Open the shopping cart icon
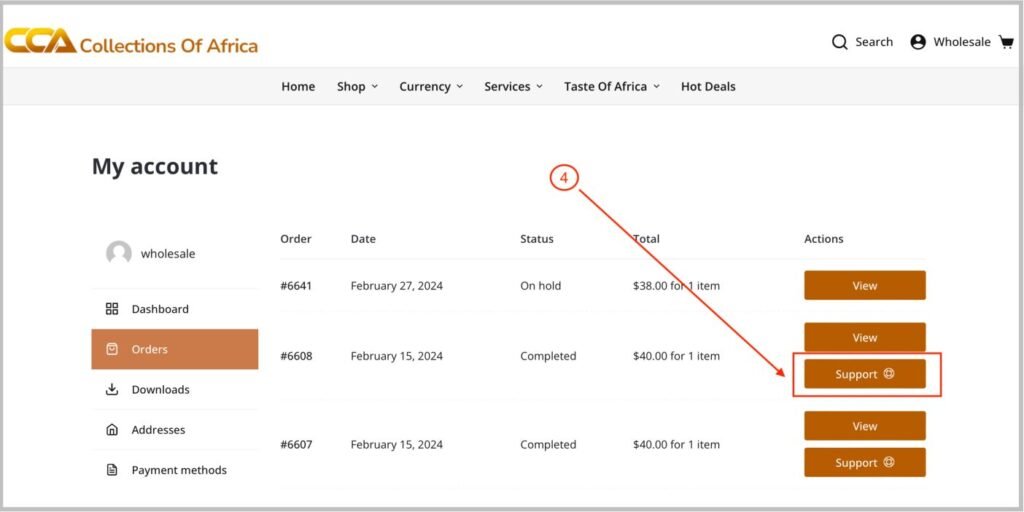Viewport: 1024px width, 512px height. click(1006, 42)
